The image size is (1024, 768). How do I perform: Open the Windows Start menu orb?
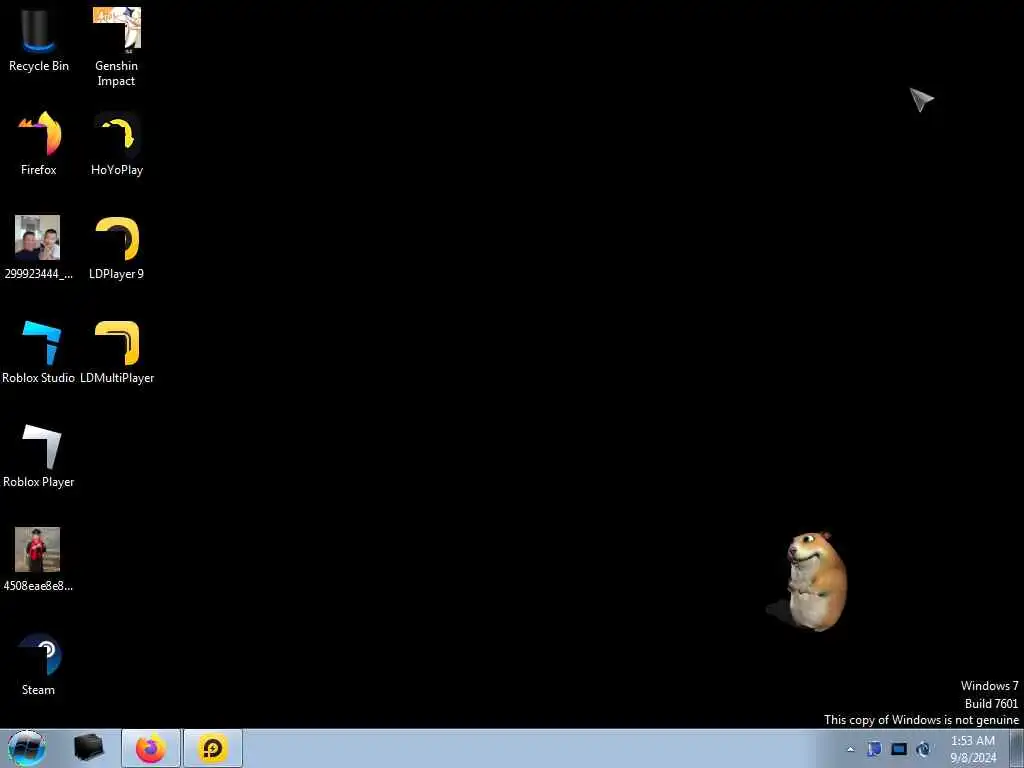point(27,748)
